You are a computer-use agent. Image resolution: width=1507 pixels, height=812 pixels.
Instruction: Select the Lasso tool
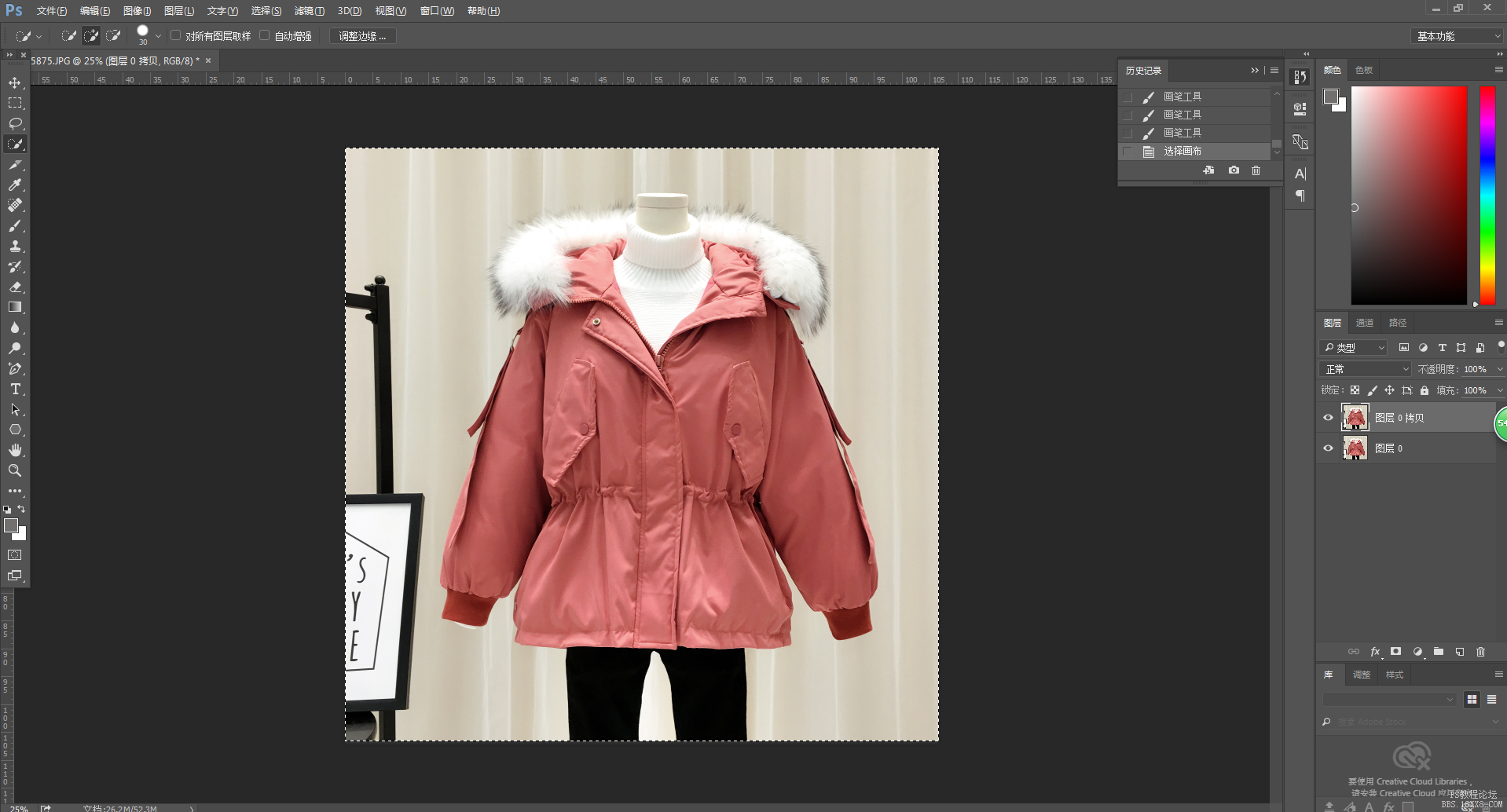tap(15, 123)
